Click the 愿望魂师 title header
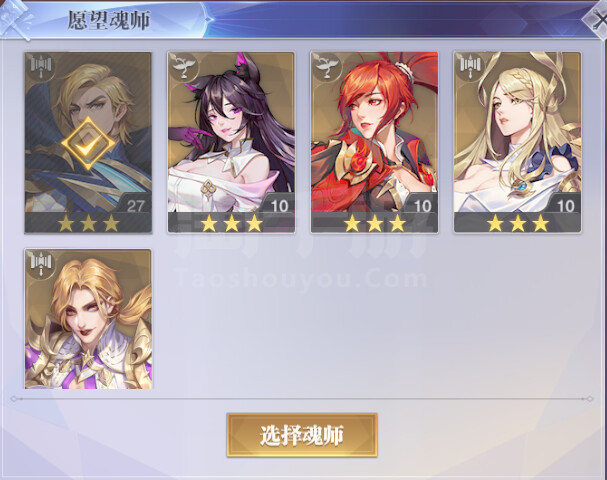The width and height of the screenshot is (607, 480). pos(108,20)
